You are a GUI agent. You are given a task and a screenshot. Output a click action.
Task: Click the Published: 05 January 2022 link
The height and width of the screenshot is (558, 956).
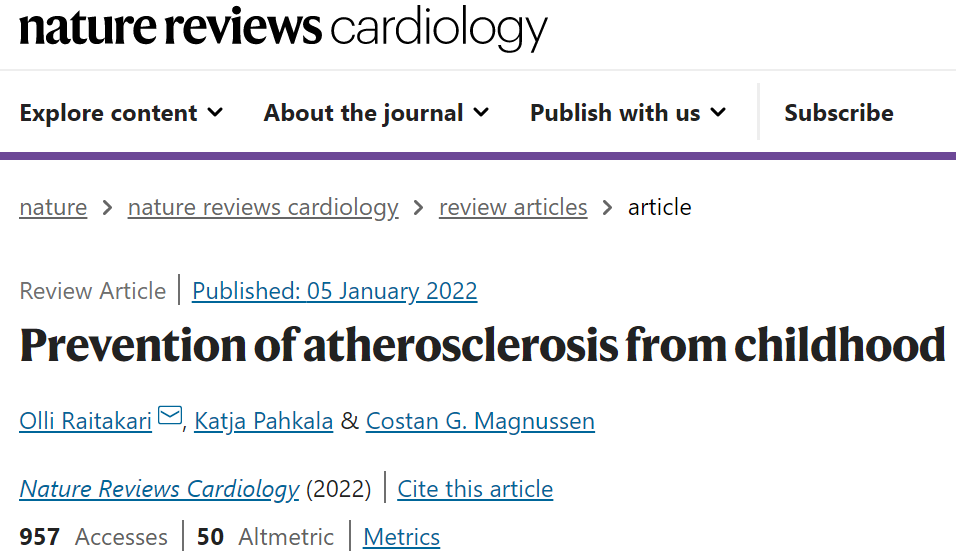point(335,291)
